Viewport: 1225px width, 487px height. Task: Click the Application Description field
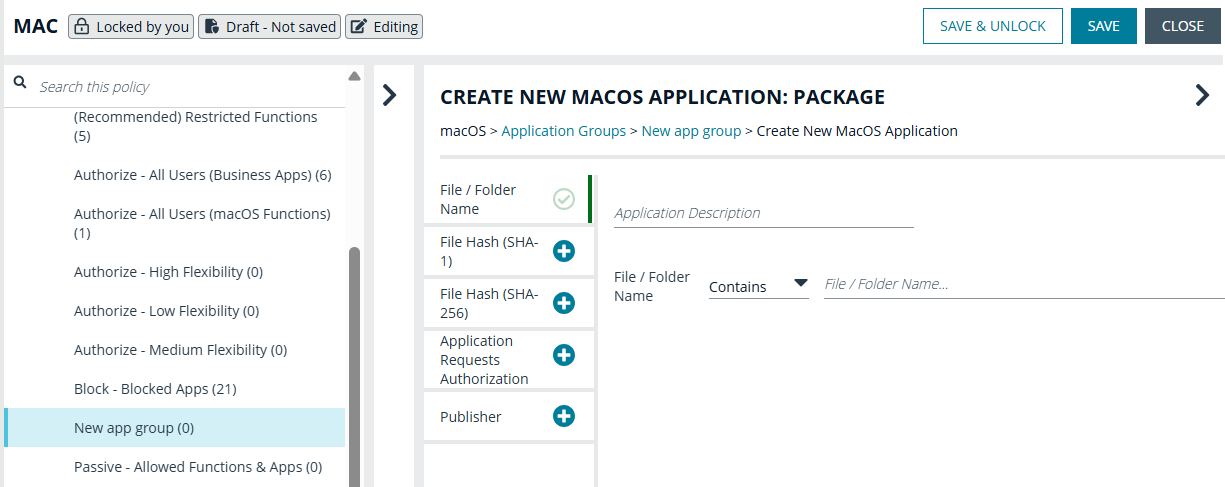click(764, 213)
